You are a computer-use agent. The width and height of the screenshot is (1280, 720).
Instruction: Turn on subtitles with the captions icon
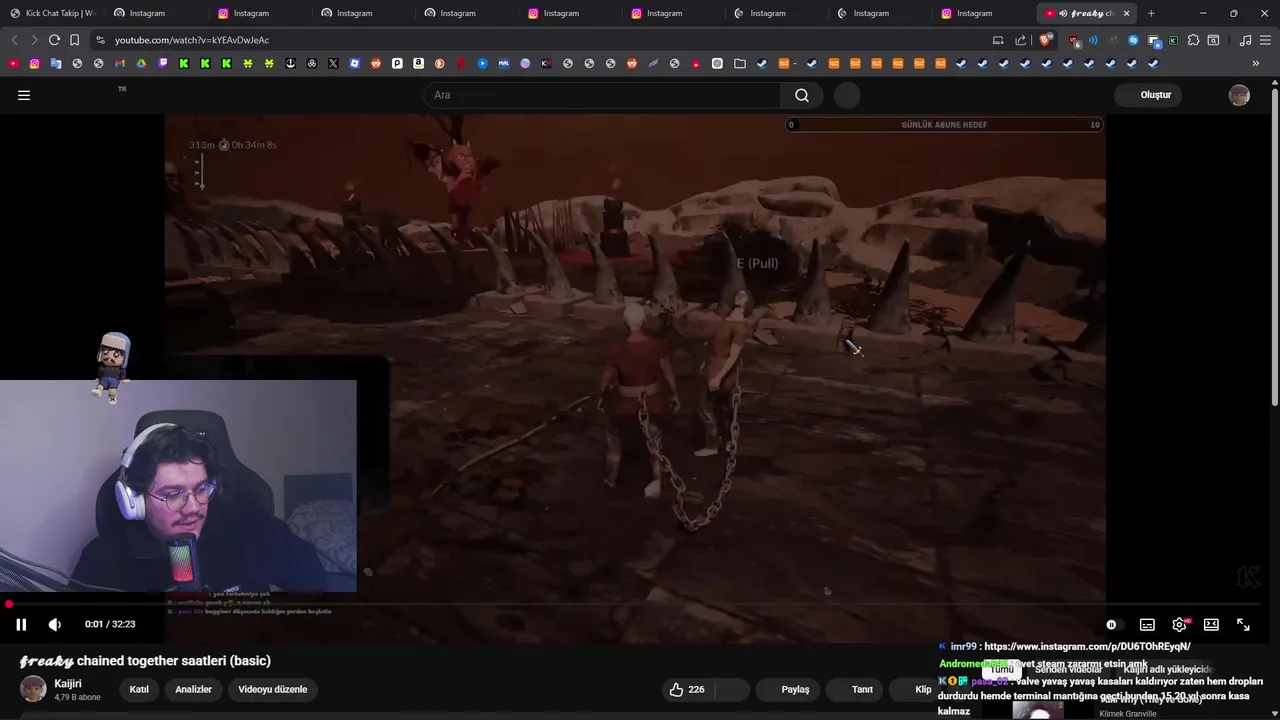point(1147,624)
